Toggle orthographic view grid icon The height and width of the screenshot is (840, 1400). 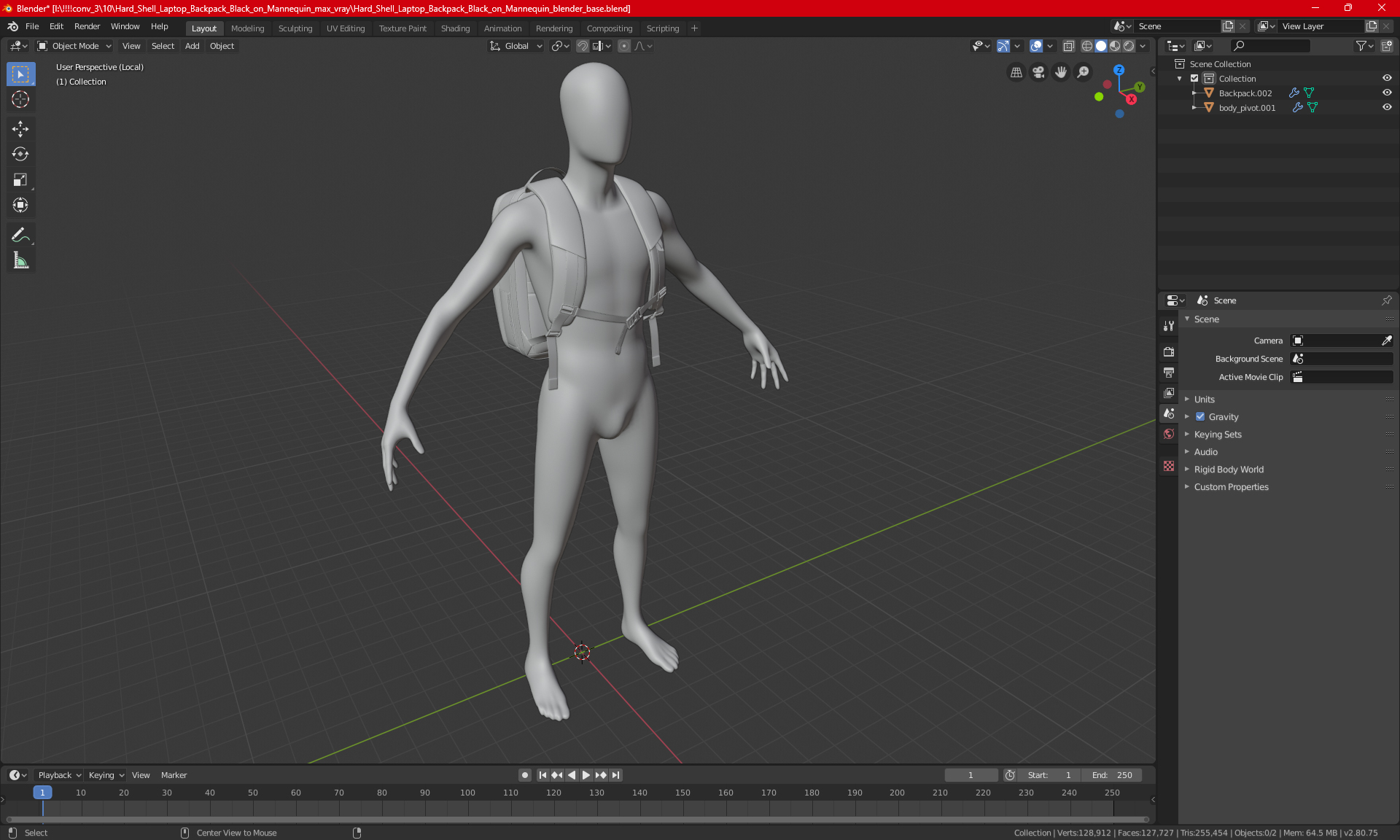coord(1016,72)
